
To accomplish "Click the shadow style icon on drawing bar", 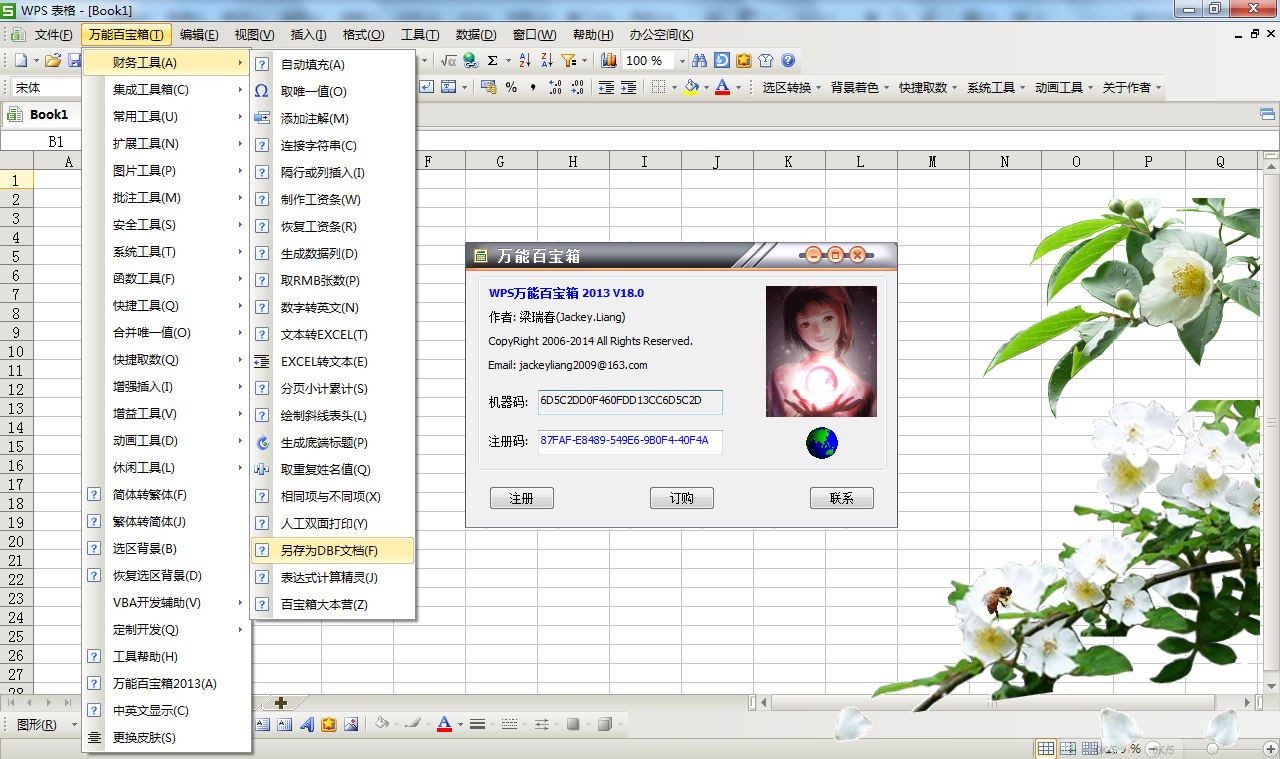I will click(573, 724).
